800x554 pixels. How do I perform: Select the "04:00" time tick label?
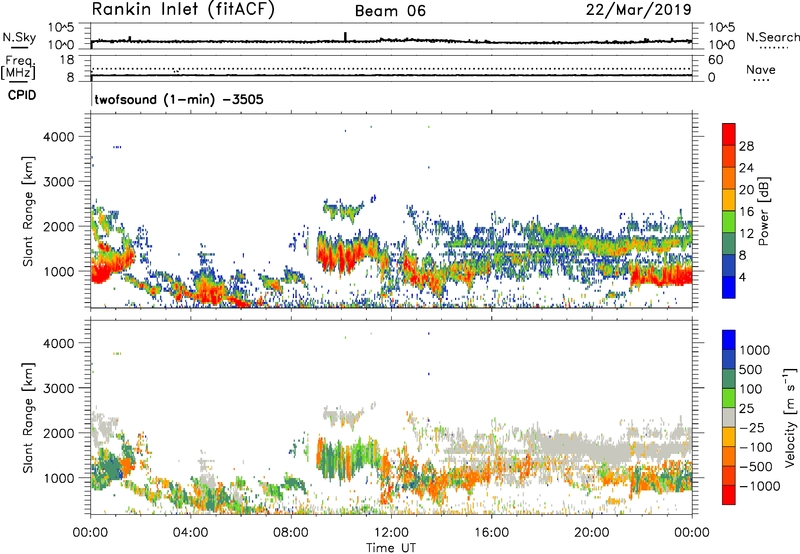coord(190,533)
